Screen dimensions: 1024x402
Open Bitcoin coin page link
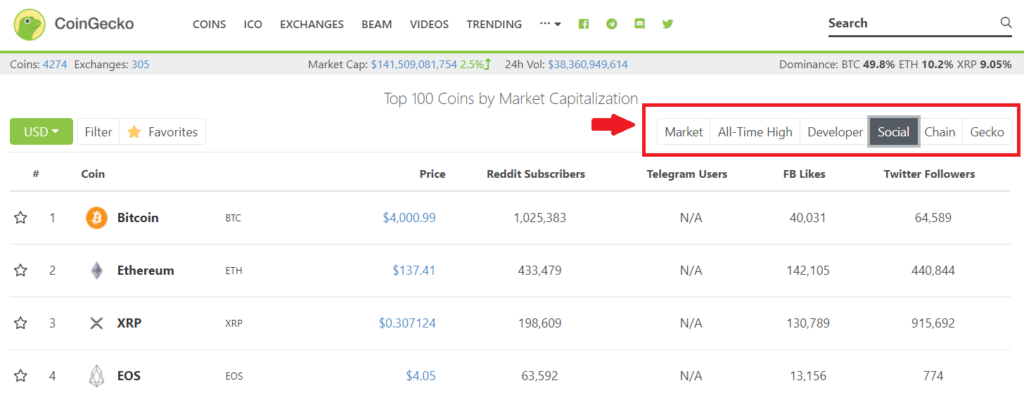(138, 218)
